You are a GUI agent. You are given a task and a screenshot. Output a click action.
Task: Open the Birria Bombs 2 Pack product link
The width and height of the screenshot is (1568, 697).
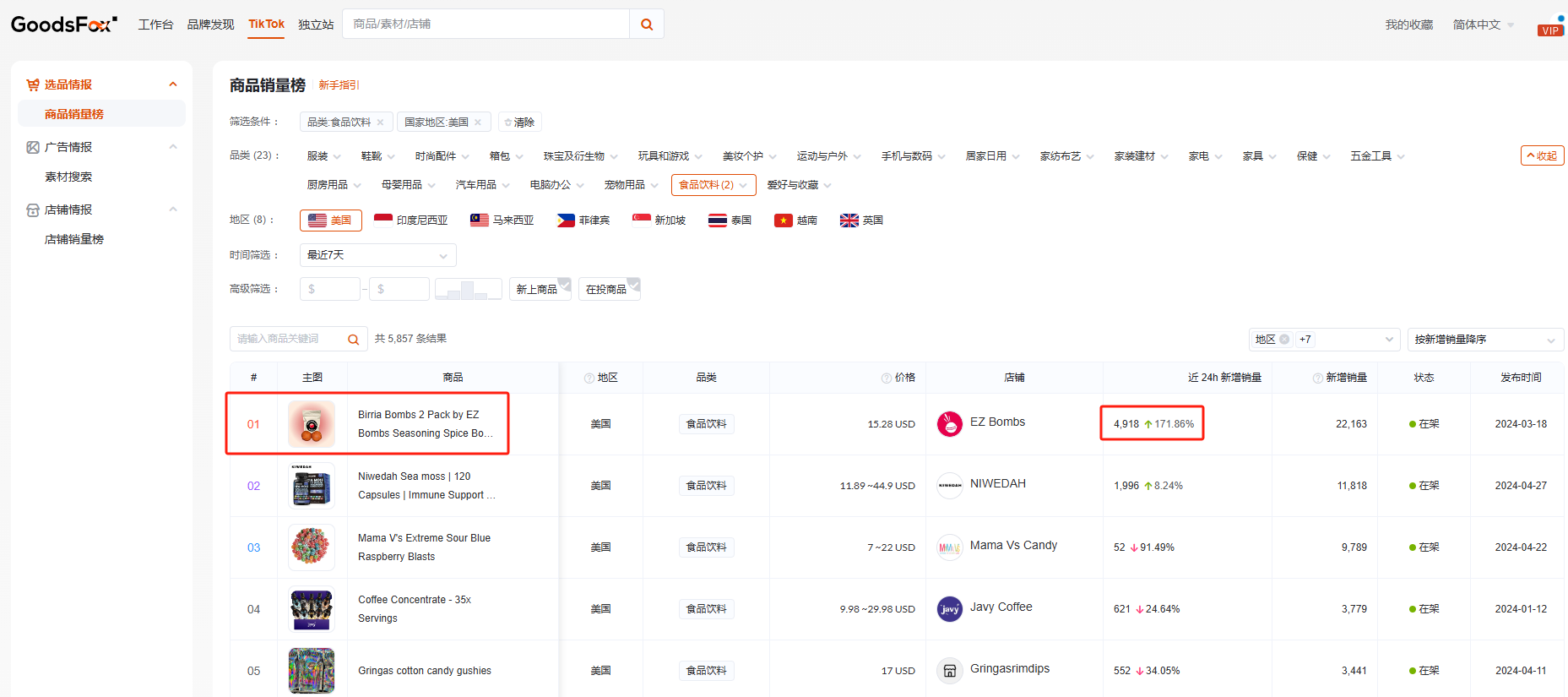click(x=426, y=424)
